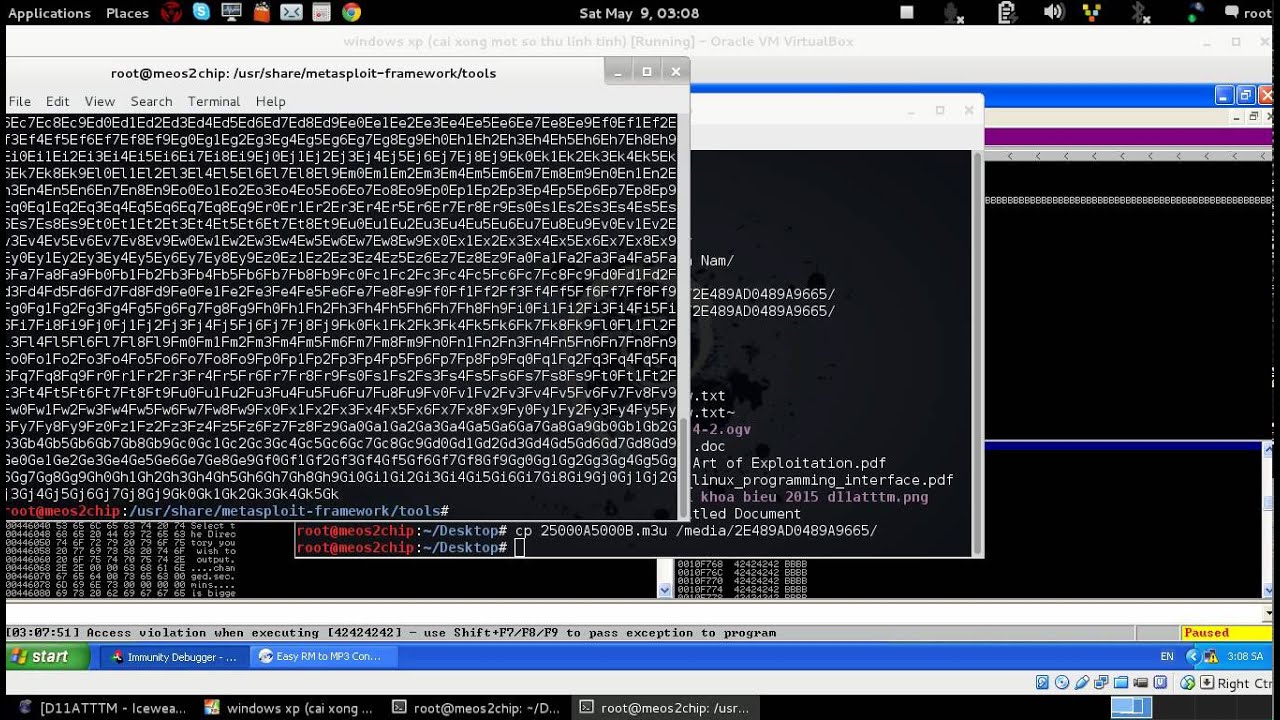Open the clock showing Sat May 9, 03:08
The width and height of the screenshot is (1280, 720).
[639, 13]
